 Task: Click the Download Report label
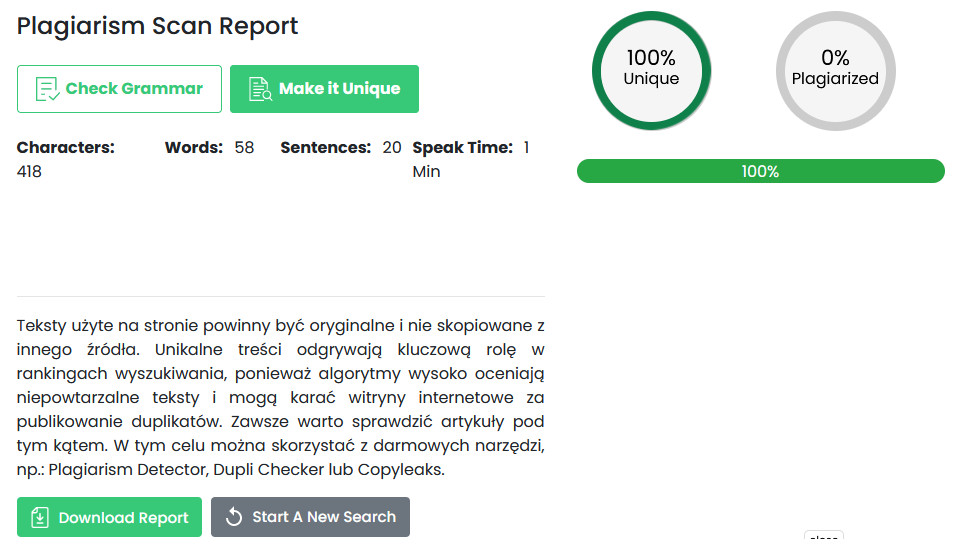pos(123,518)
